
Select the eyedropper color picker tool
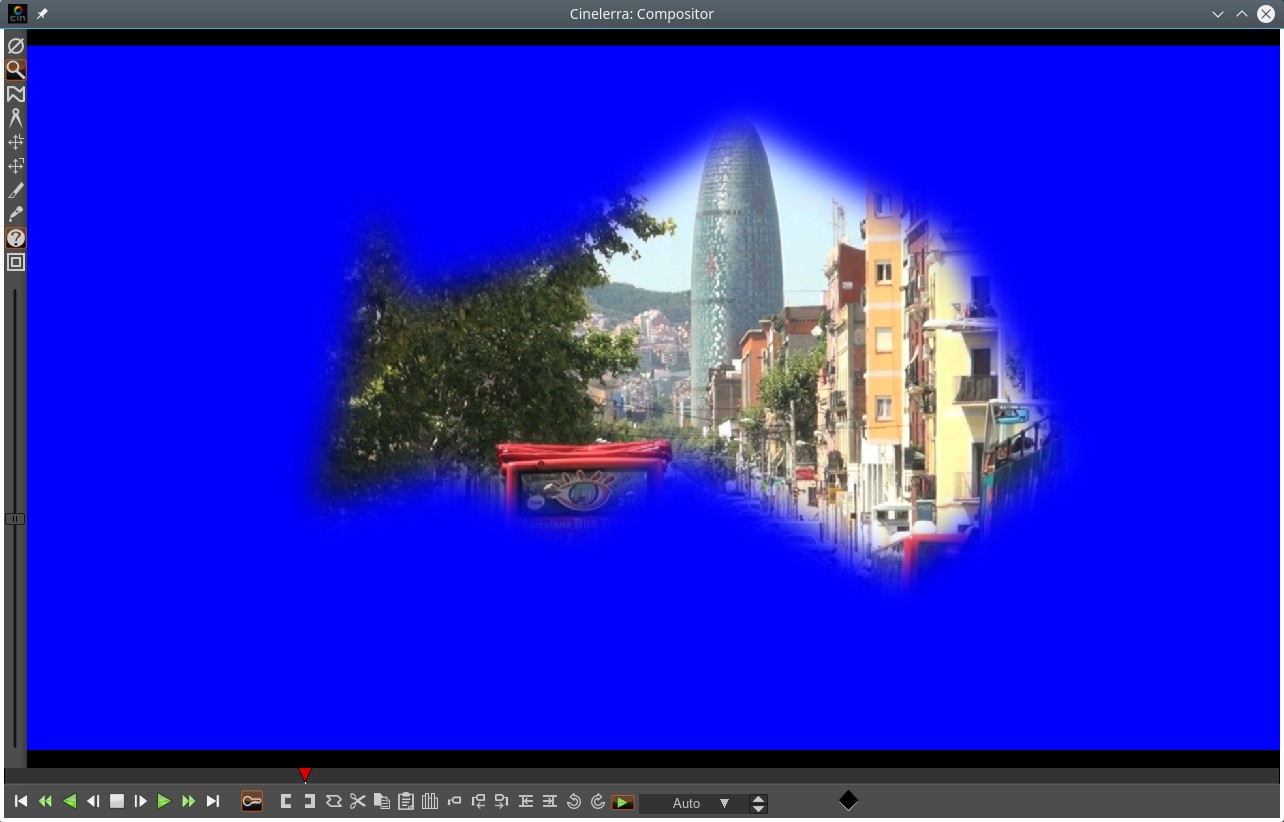pos(16,214)
